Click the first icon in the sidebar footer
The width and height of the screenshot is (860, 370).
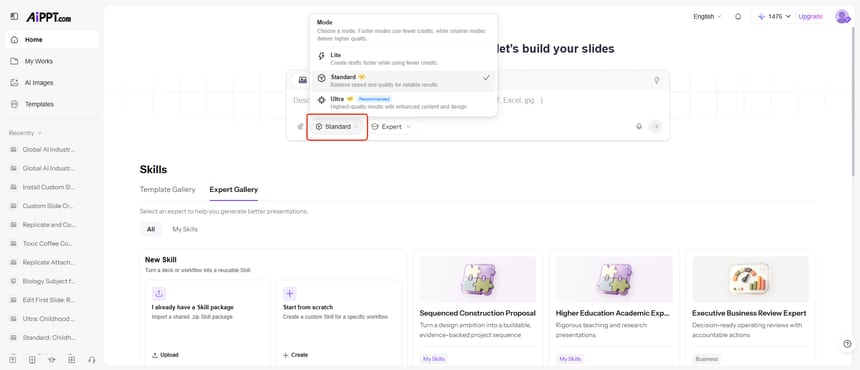point(13,360)
